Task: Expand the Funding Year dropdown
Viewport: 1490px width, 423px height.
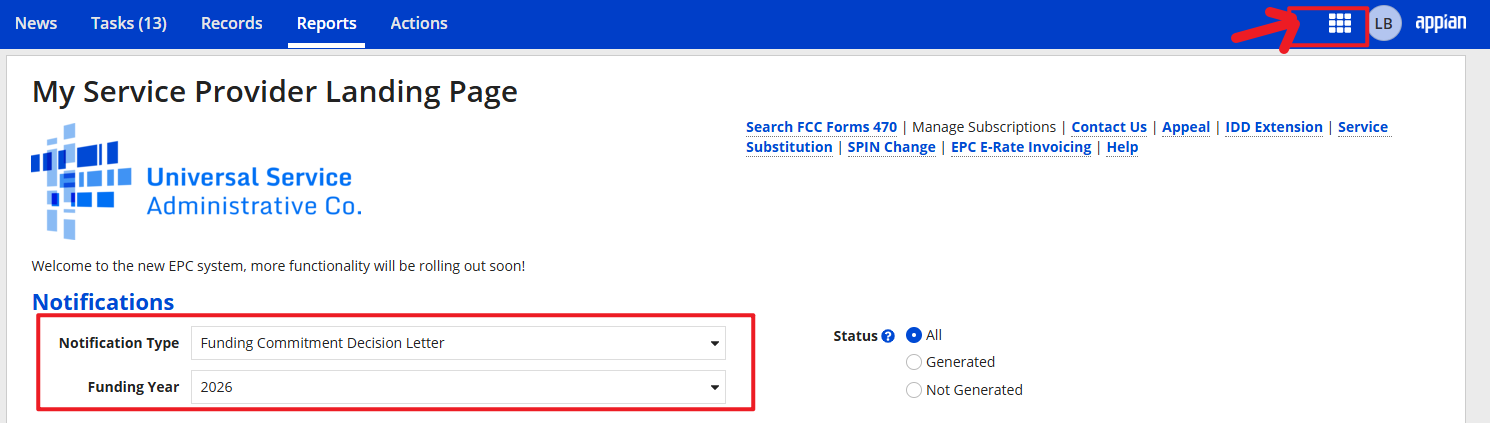Action: pyautogui.click(x=458, y=387)
